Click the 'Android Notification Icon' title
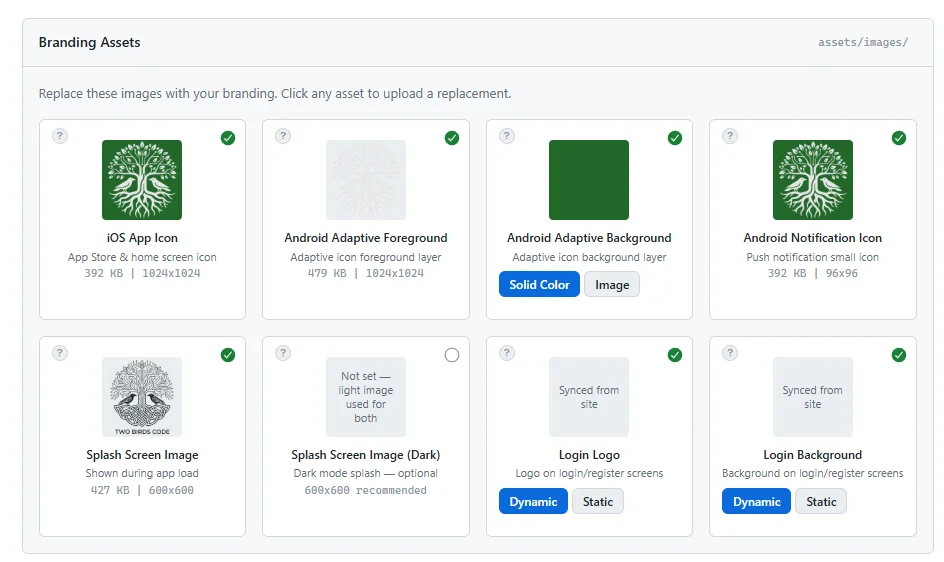Viewport: 944px width, 562px height. (813, 238)
